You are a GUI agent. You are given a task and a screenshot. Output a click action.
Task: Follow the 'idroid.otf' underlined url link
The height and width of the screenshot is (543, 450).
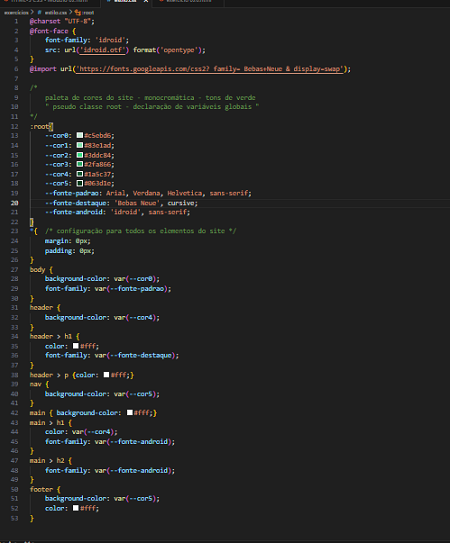[x=103, y=50]
